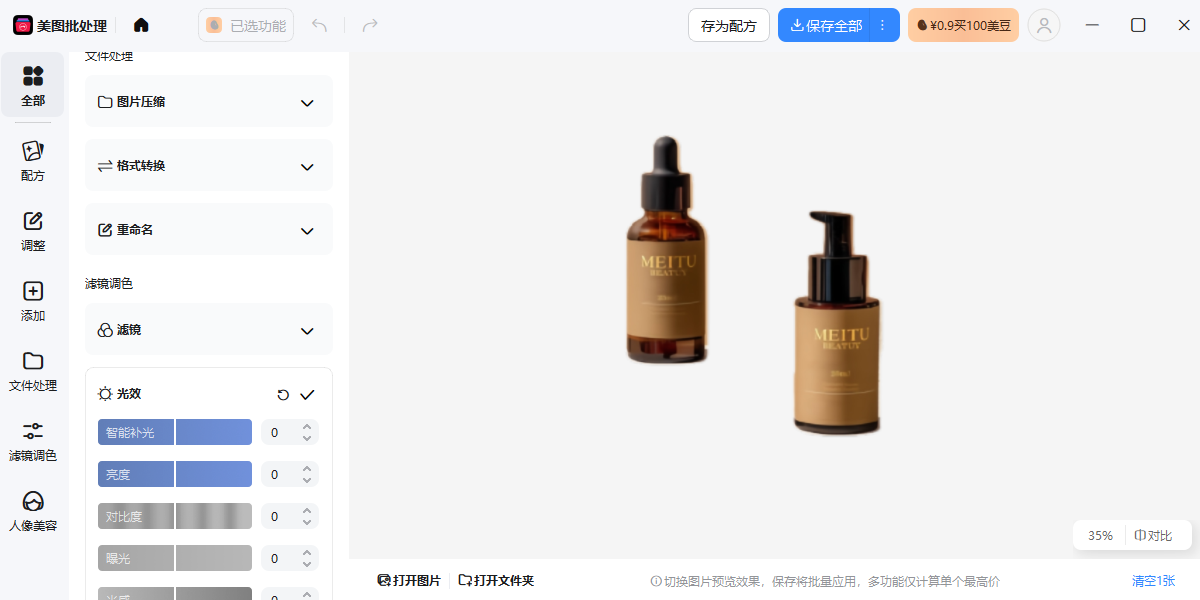
Task: Expand the 滤镜 filter panel
Action: (x=307, y=331)
